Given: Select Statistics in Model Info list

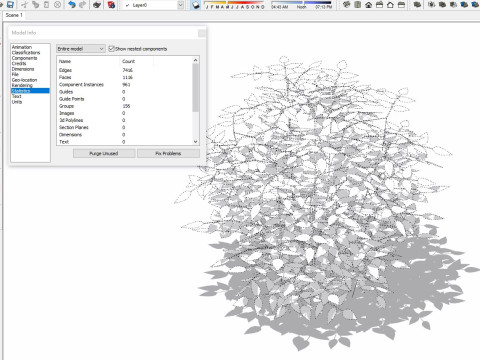Looking at the screenshot, I should point(30,91).
